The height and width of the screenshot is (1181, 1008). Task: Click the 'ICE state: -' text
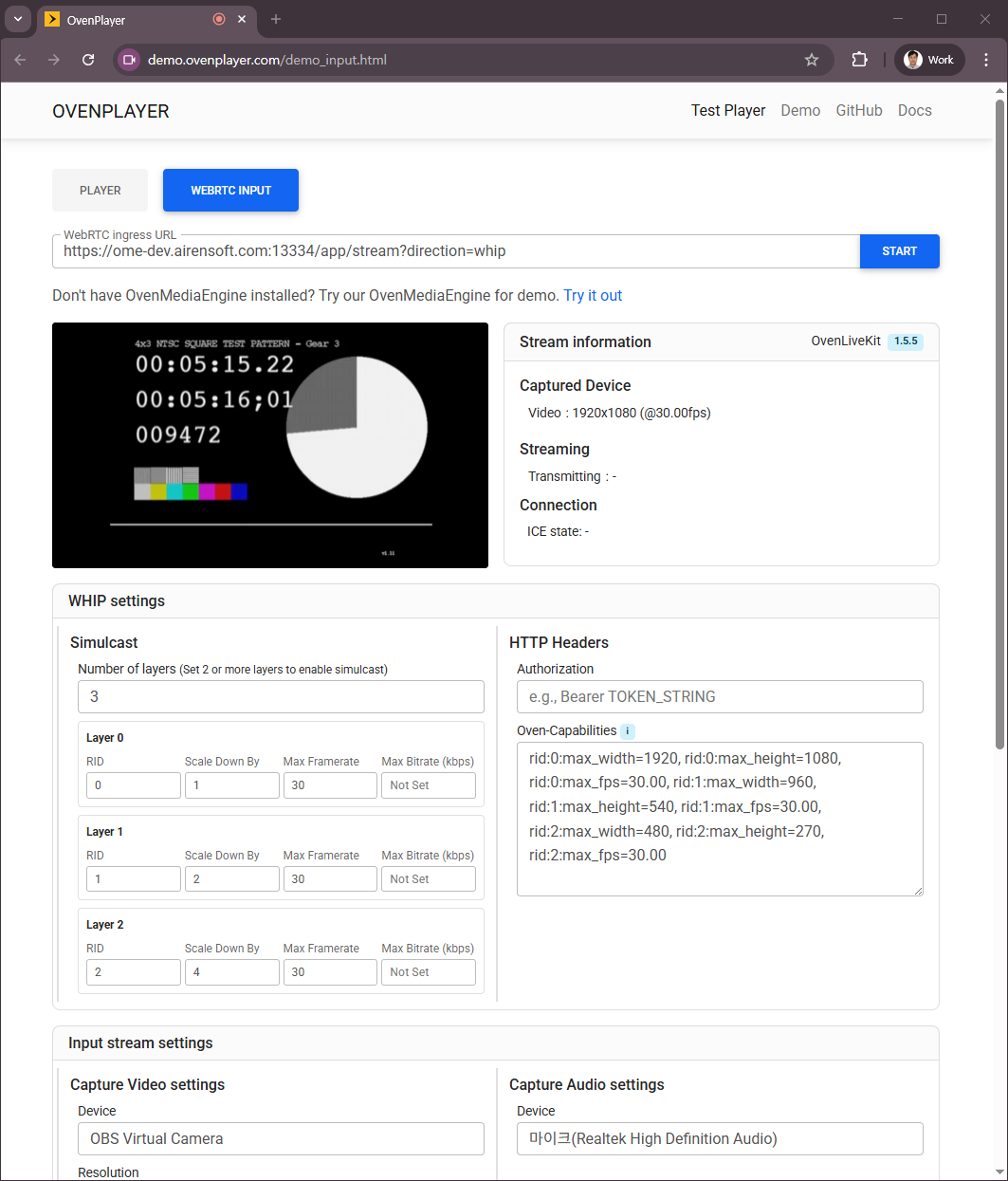(x=558, y=531)
